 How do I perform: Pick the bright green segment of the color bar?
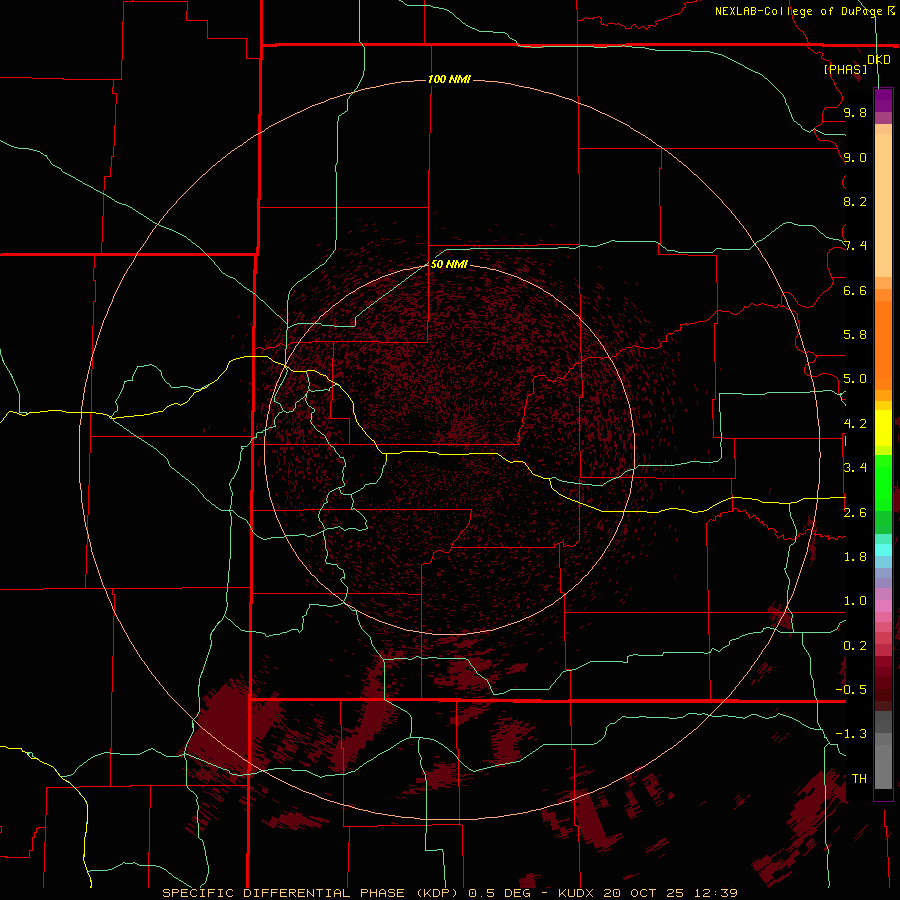(x=883, y=482)
